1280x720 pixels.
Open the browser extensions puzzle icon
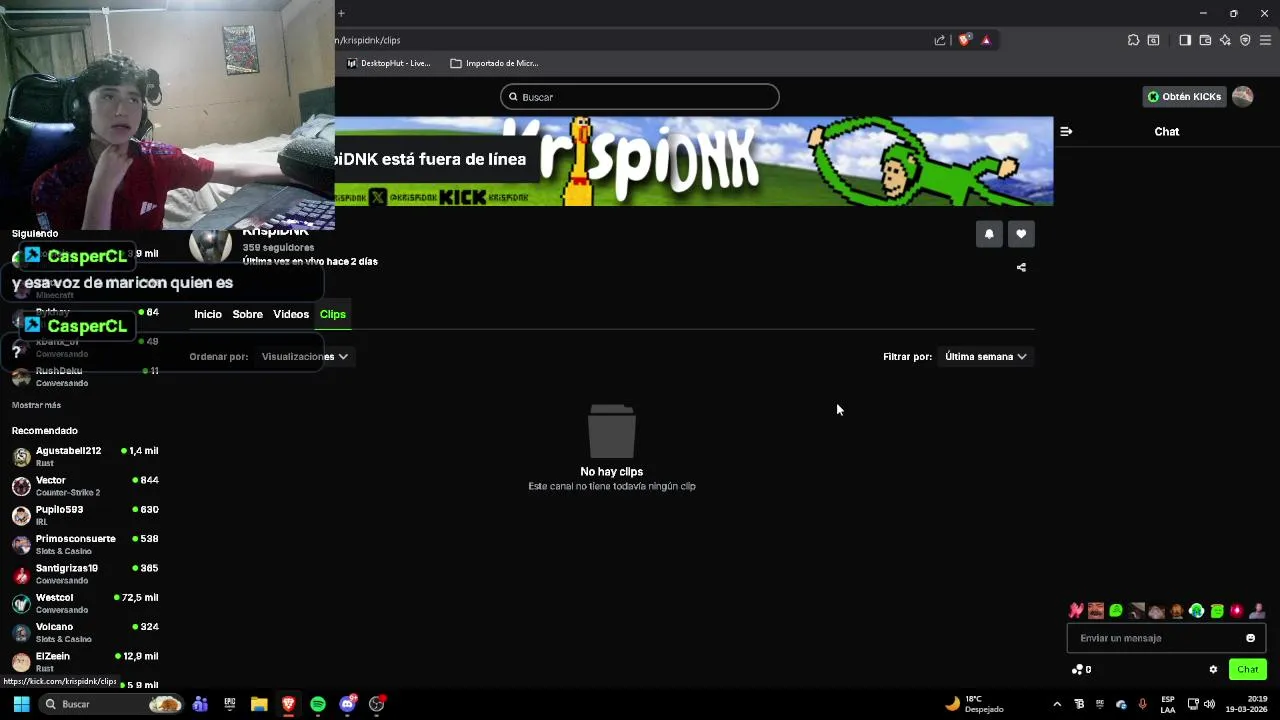click(1133, 40)
